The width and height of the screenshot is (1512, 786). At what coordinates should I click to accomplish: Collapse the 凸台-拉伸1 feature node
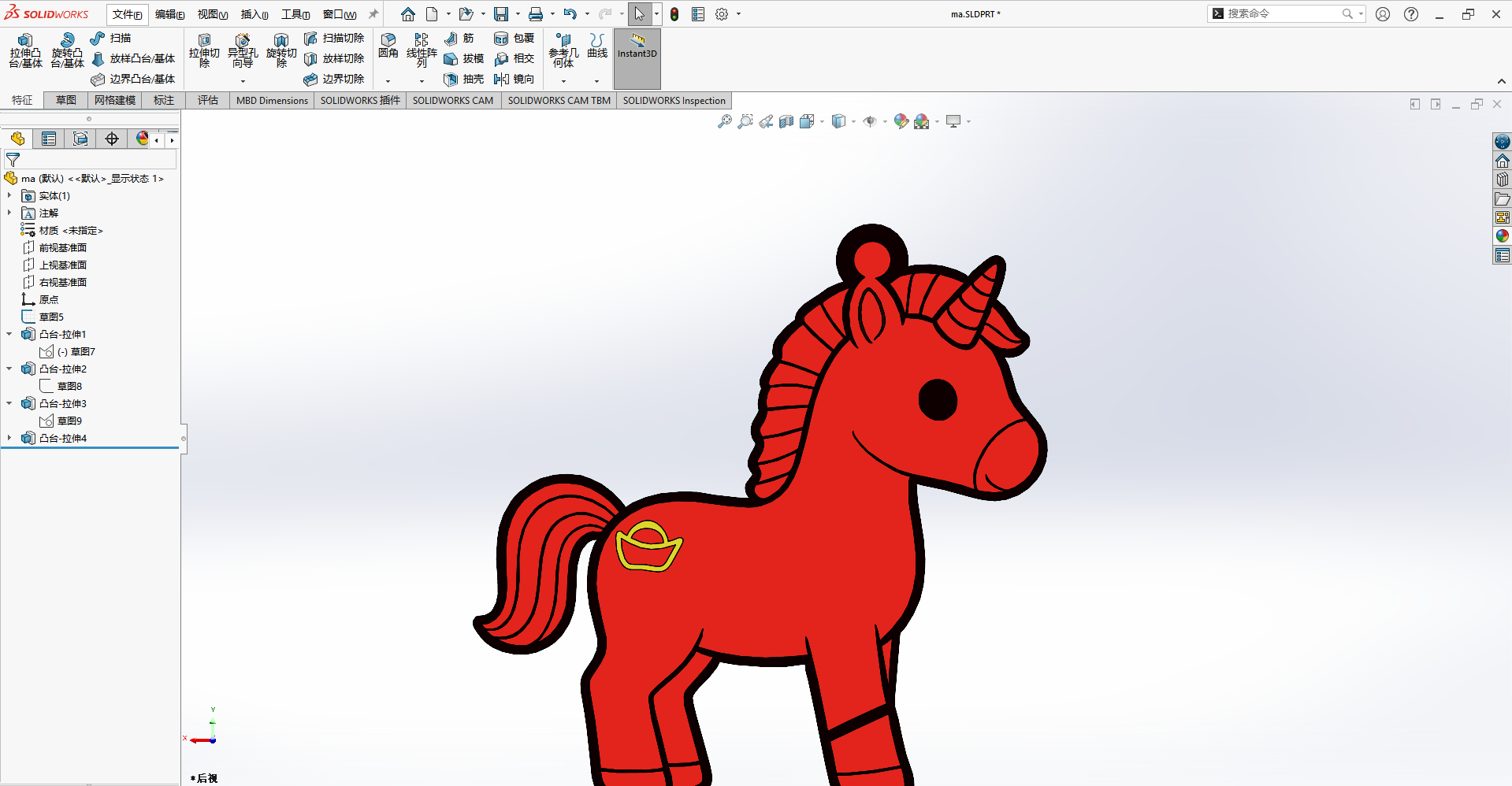click(x=9, y=334)
